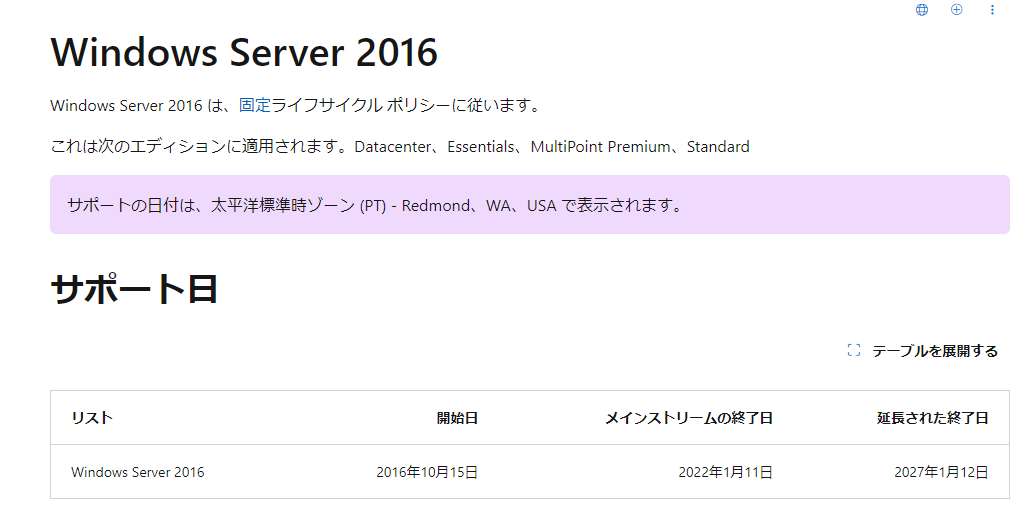Image resolution: width=1036 pixels, height=529 pixels.
Task: Click the Windows Server 2016 page heading
Action: click(244, 52)
